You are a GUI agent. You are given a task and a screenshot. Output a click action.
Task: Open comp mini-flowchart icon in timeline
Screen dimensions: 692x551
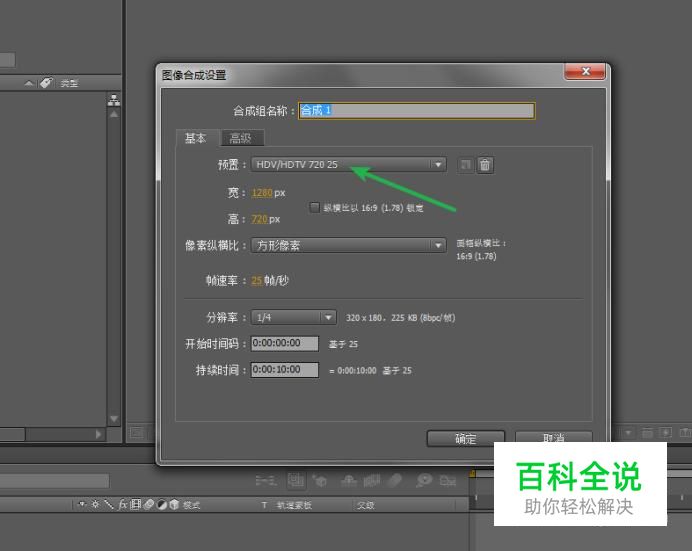(266, 480)
